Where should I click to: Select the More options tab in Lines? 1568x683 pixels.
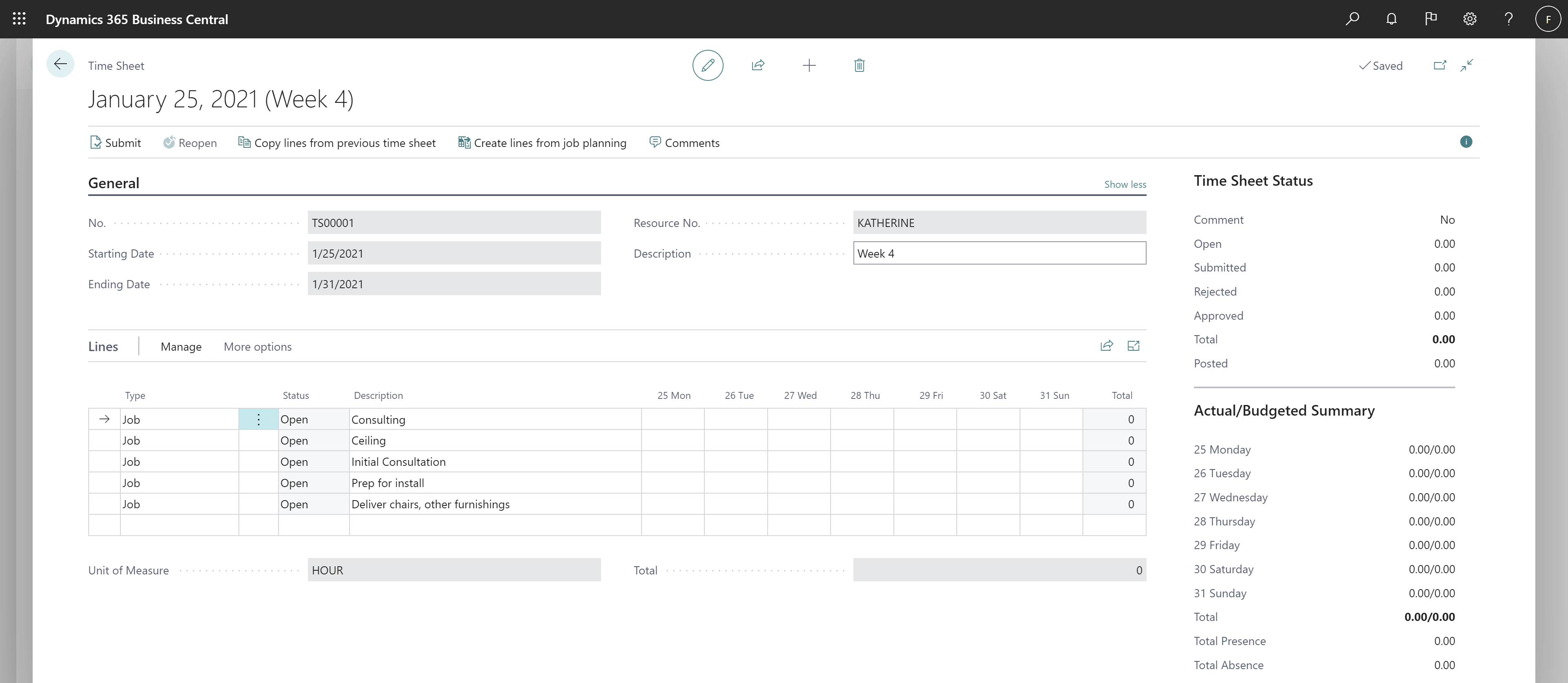[x=257, y=345]
